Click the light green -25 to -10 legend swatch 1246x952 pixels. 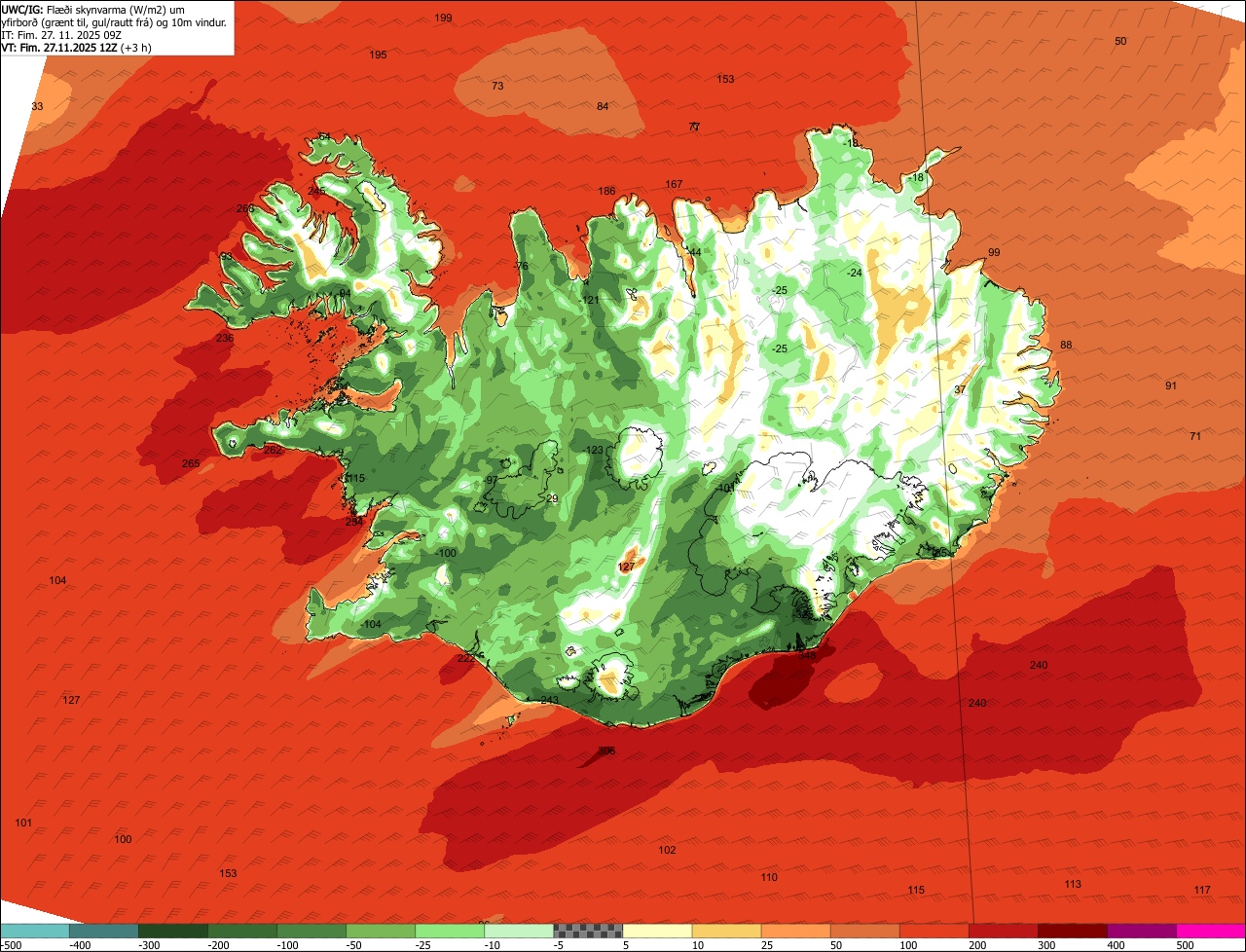click(x=450, y=931)
